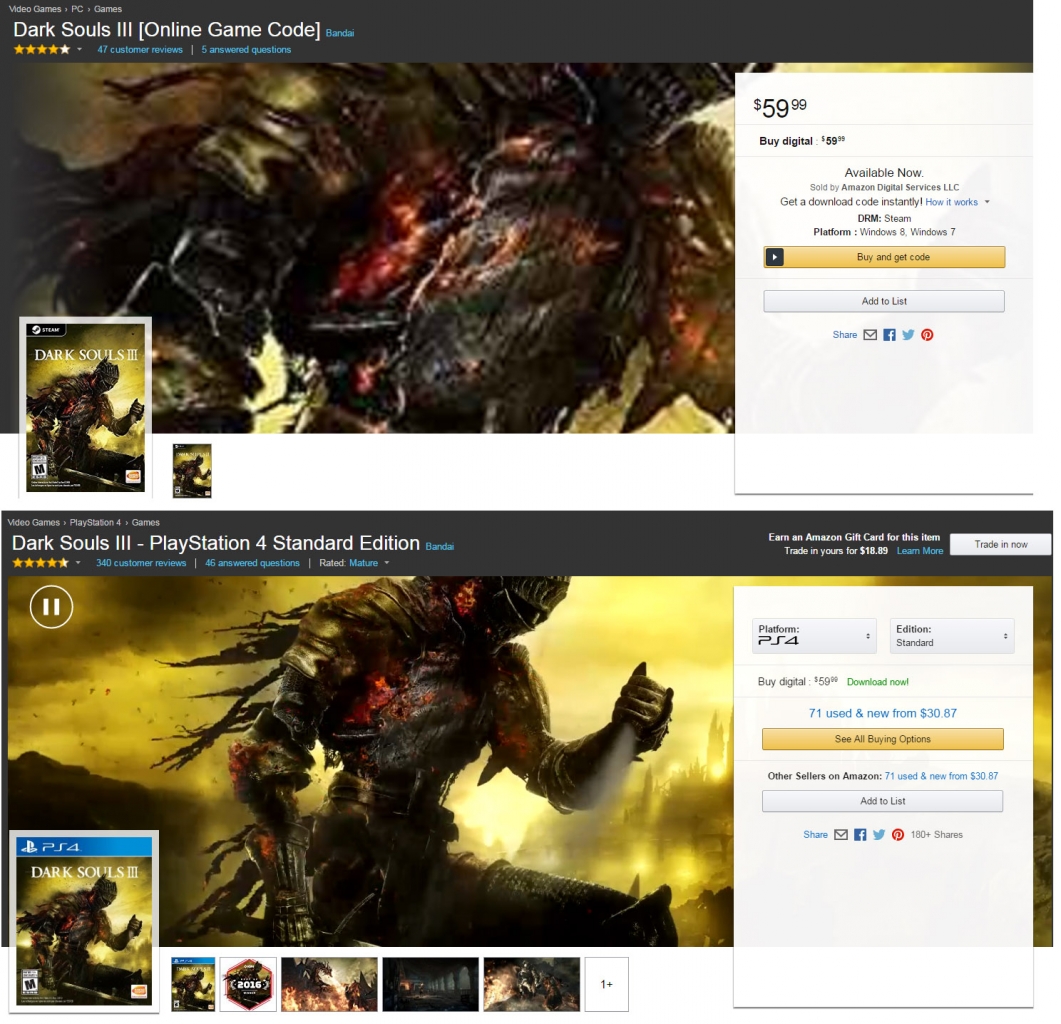The image size is (1061, 1024).
Task: Click the PlayStation 4 breadcrumb link
Action: coord(95,522)
